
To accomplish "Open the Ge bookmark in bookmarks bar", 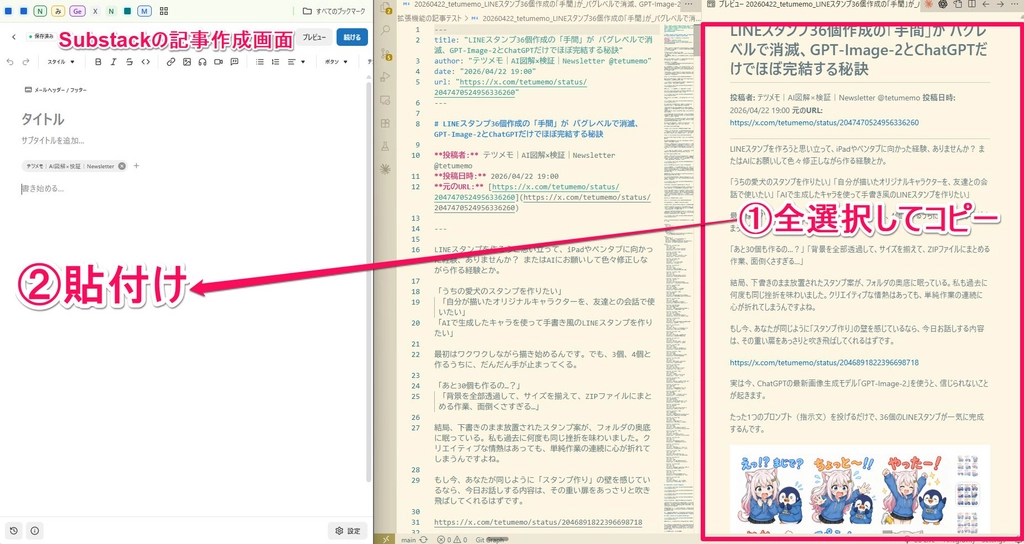I will pos(78,11).
